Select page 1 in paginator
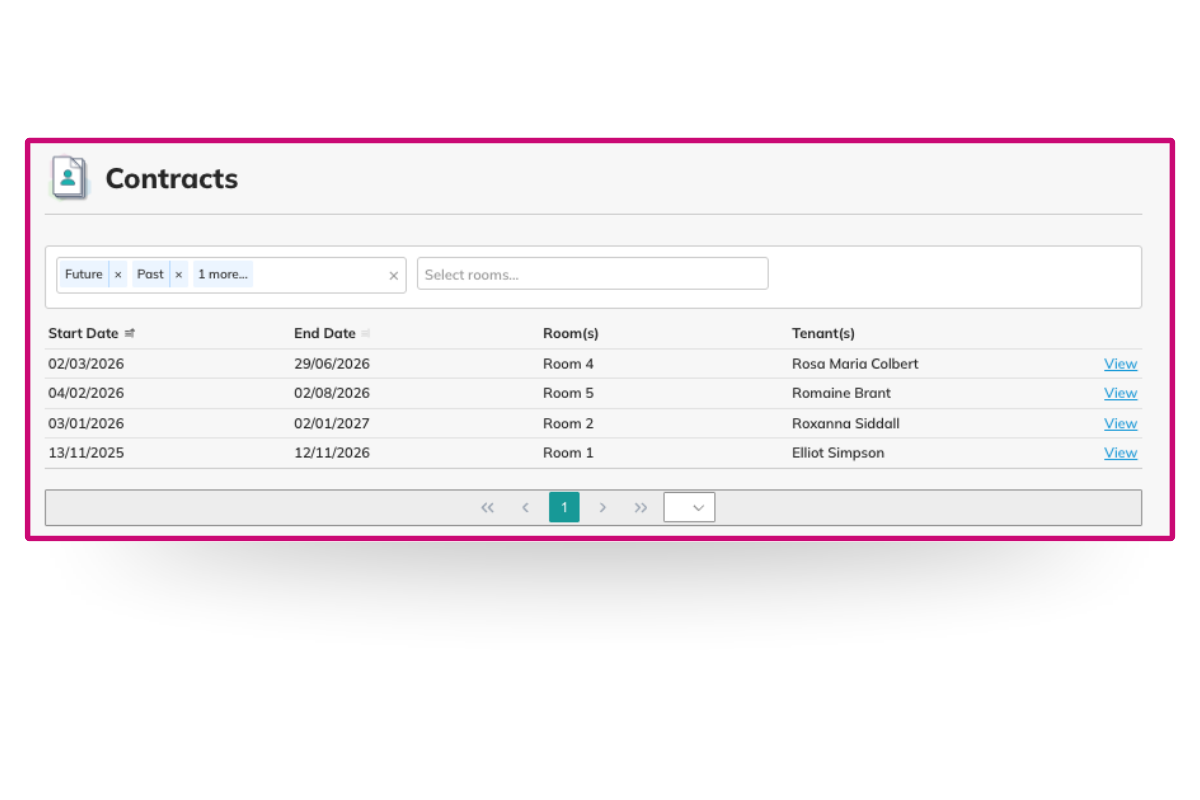Image resolution: width=1200 pixels, height=800 pixels. (x=564, y=508)
